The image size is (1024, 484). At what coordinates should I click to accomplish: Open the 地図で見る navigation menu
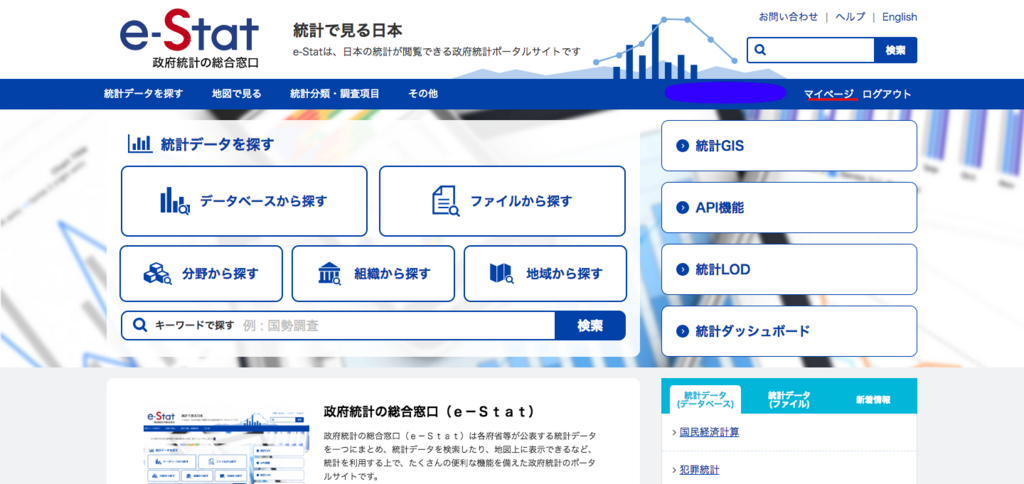click(x=236, y=94)
